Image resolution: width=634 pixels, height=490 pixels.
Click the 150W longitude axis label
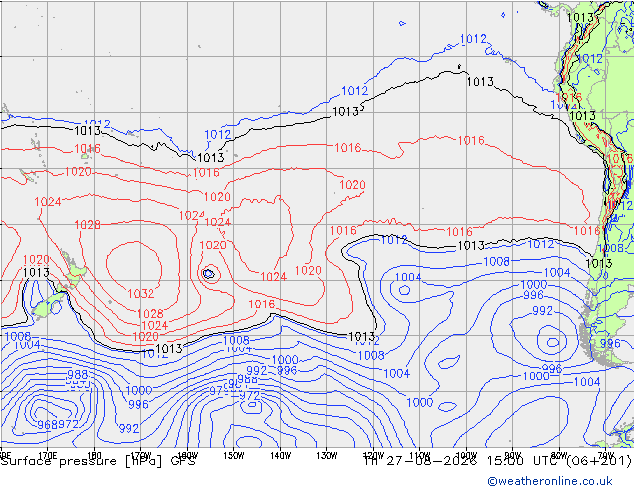pos(234,456)
